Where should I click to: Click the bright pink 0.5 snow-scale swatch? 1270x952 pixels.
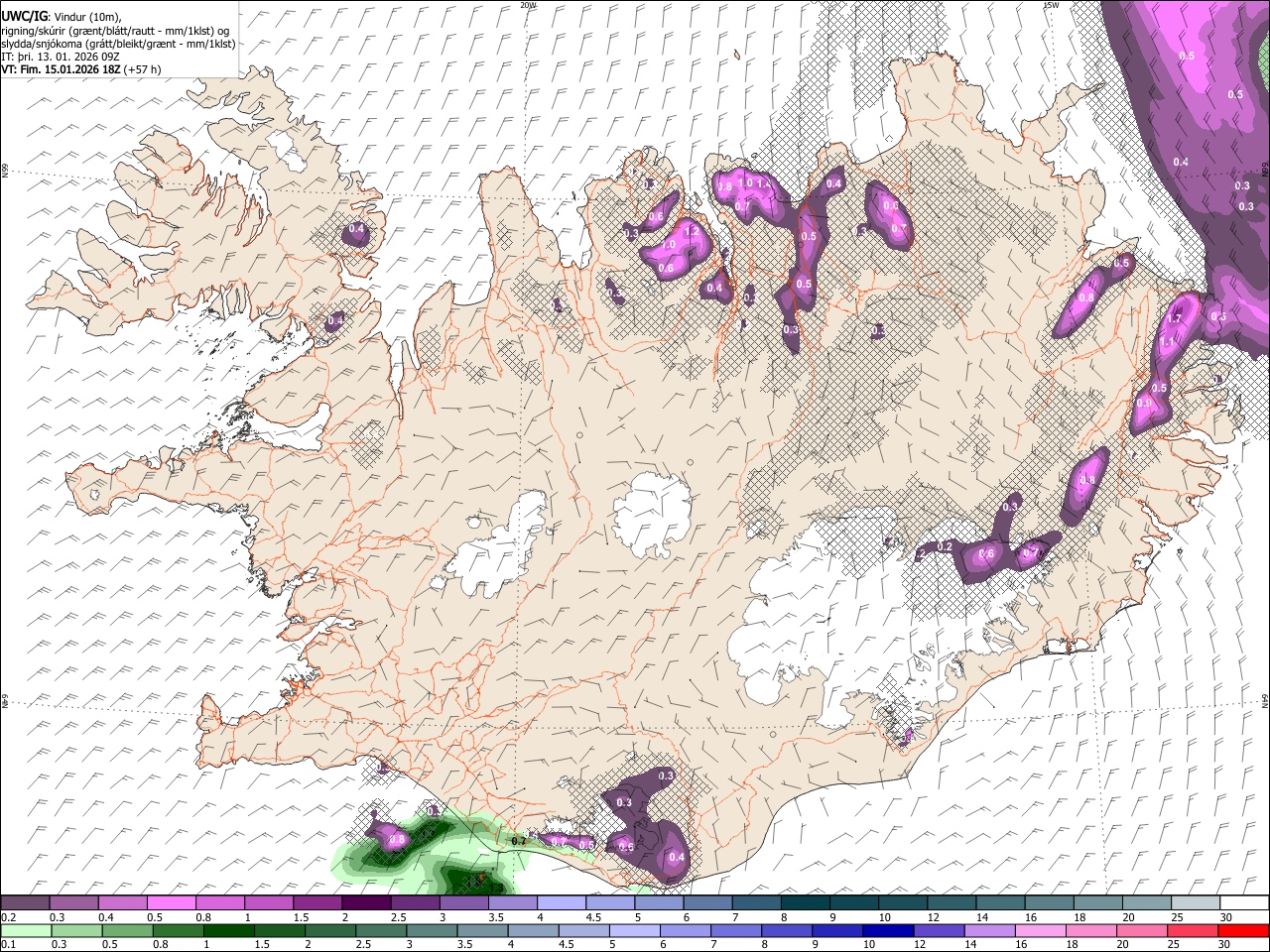[170, 902]
